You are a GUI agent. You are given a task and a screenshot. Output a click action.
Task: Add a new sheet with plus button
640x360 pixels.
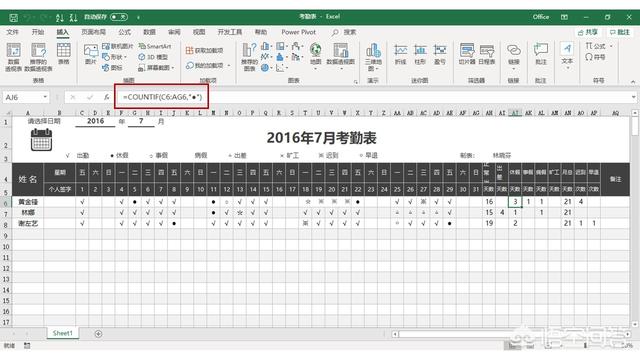pos(98,334)
